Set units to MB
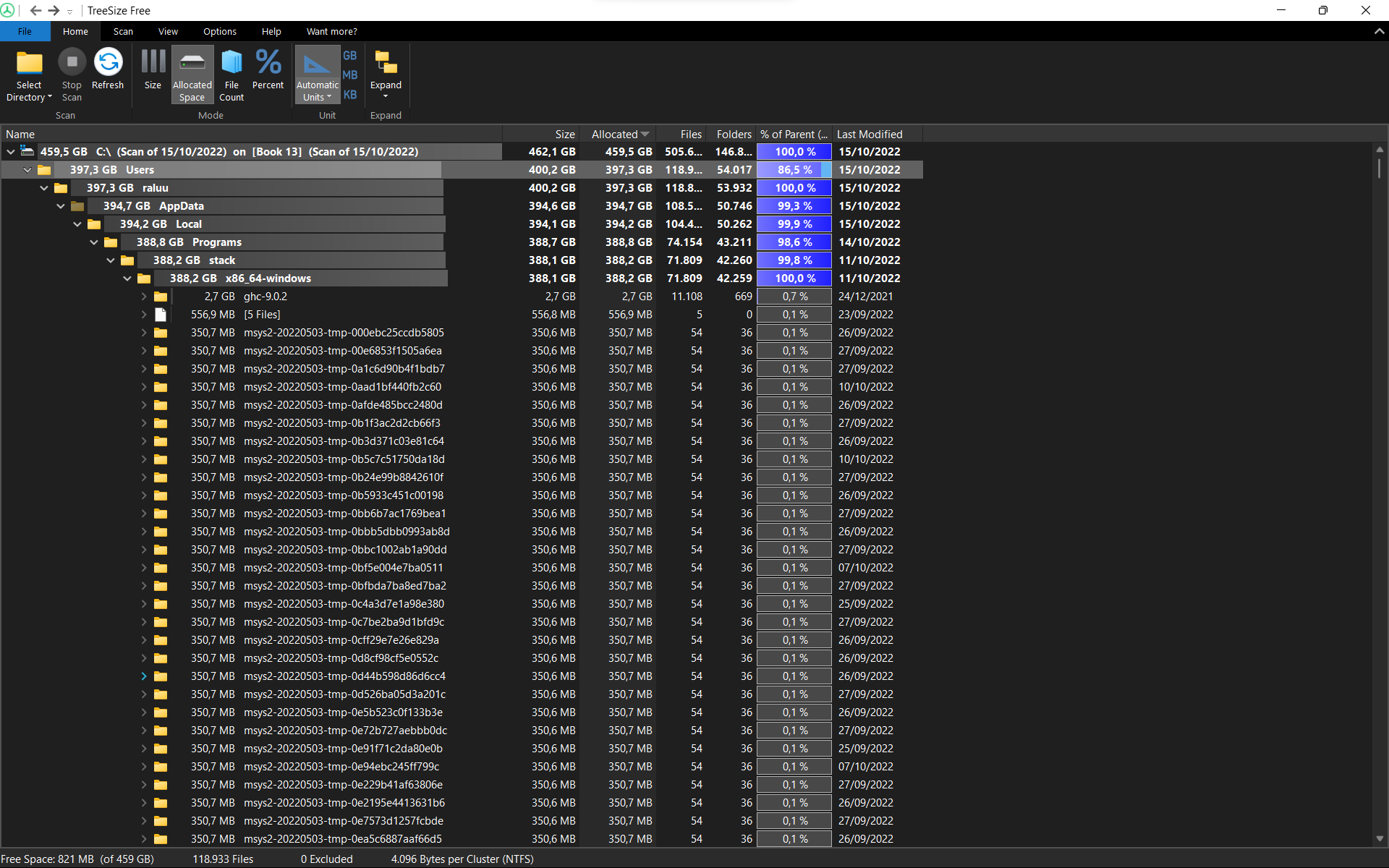 [x=349, y=75]
